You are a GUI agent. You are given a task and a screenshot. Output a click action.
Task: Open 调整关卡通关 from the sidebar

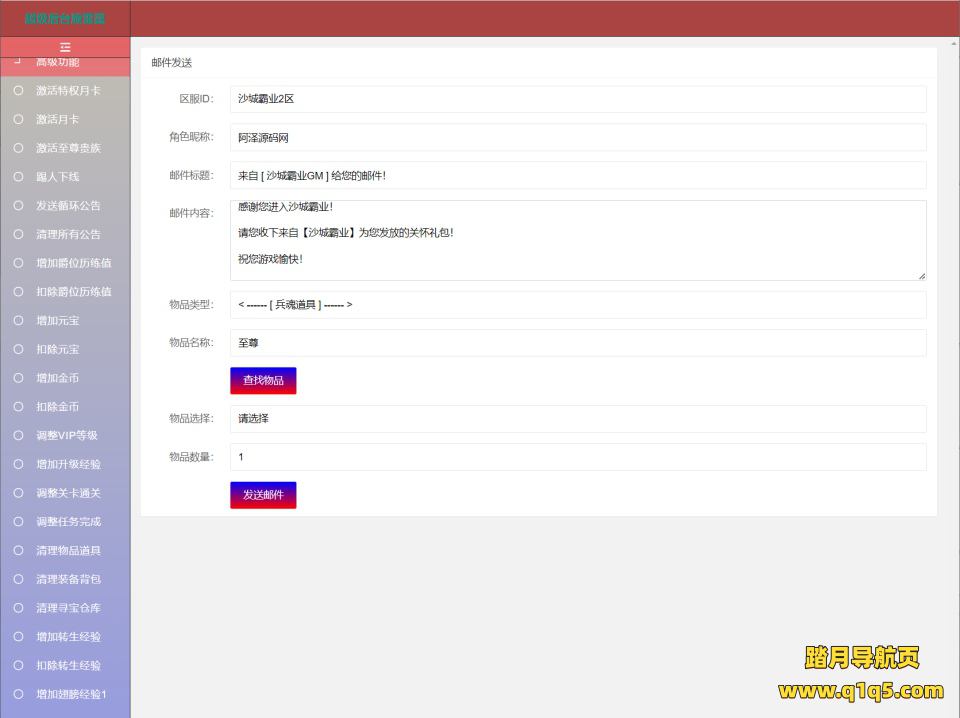[68, 493]
